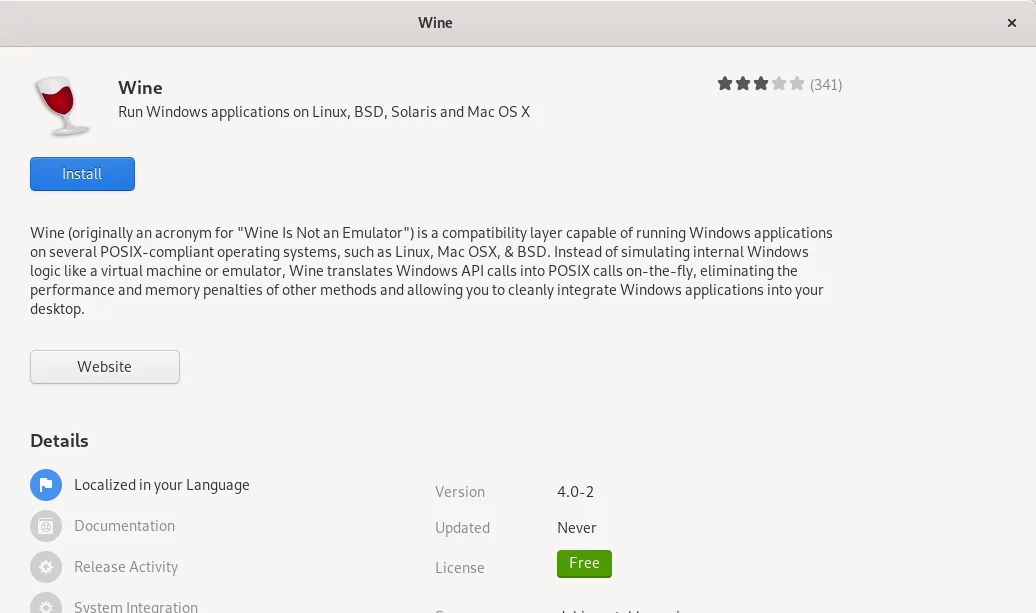The height and width of the screenshot is (613, 1036).
Task: Click the Updated field label
Action: pos(462,528)
